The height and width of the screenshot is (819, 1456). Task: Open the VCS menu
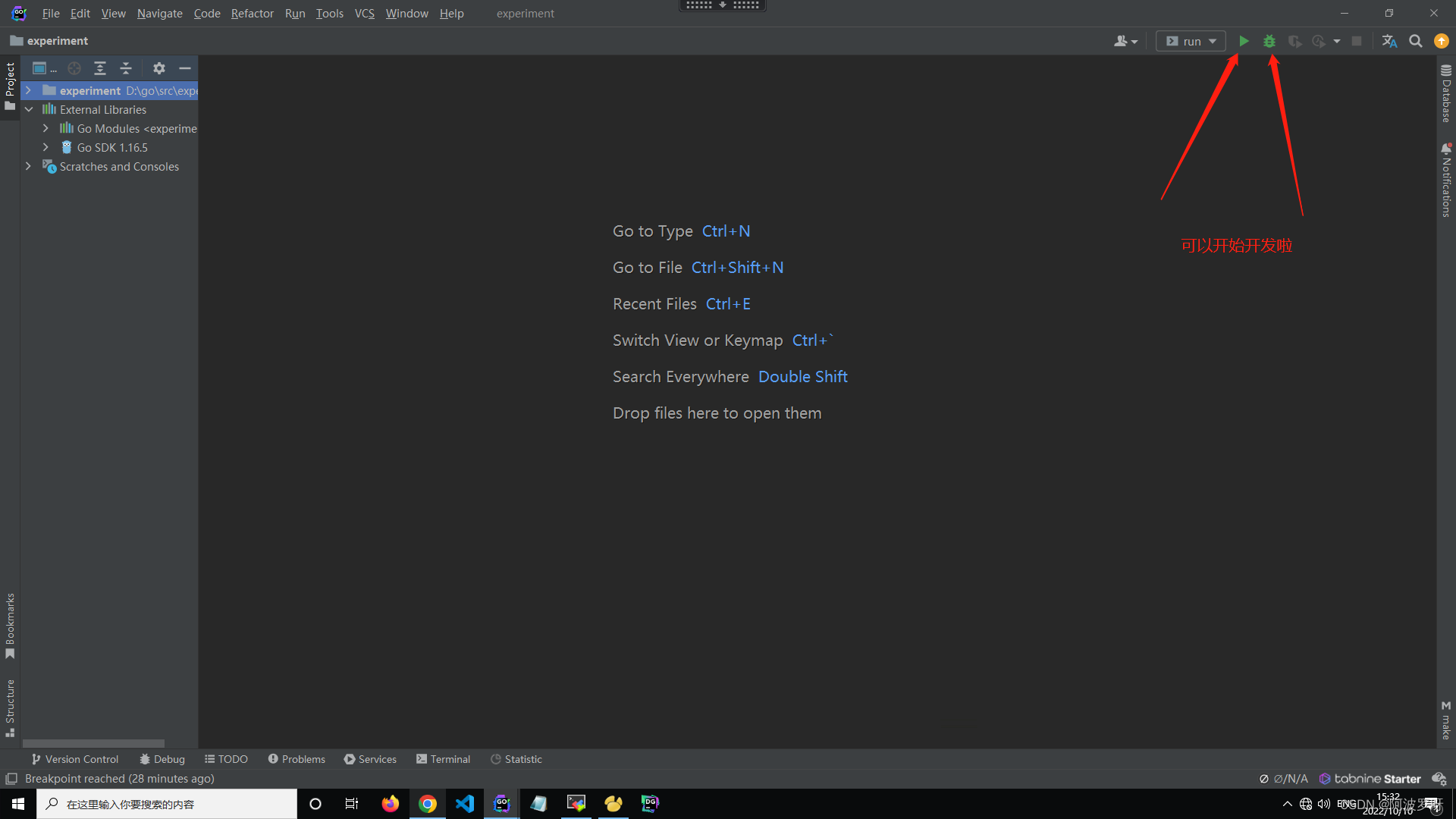tap(365, 14)
